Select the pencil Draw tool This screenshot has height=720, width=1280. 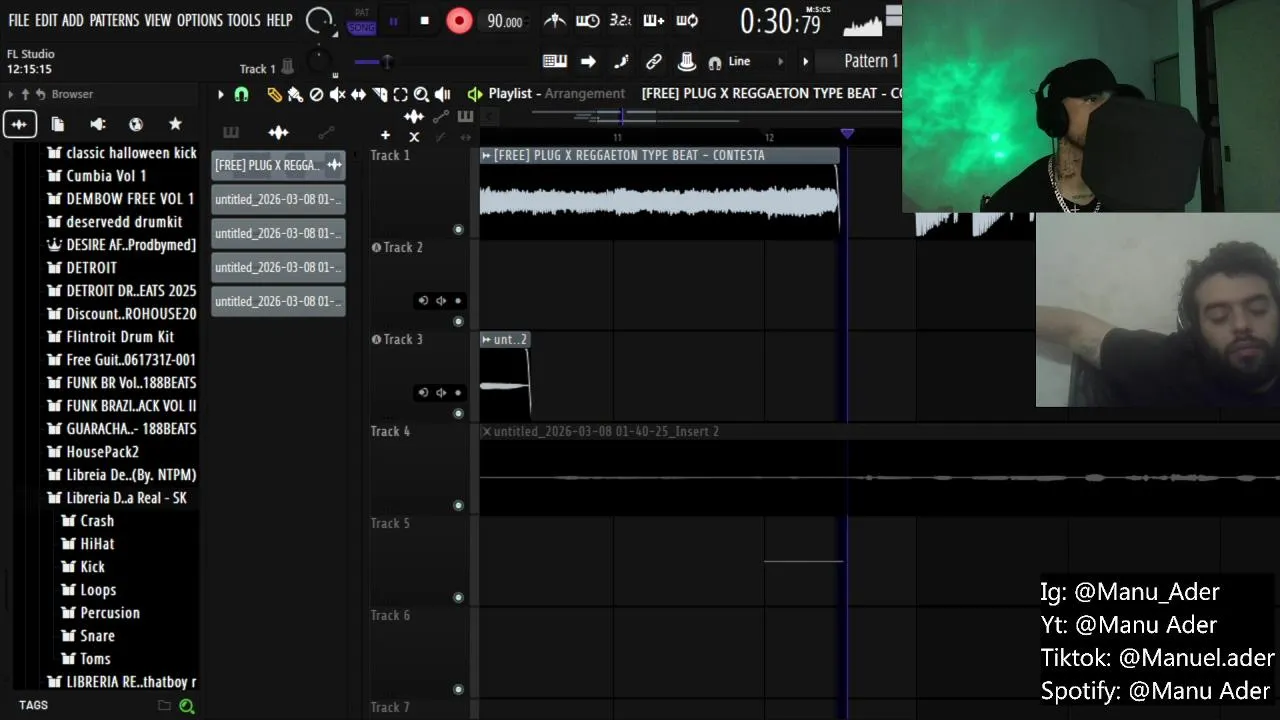[x=274, y=94]
